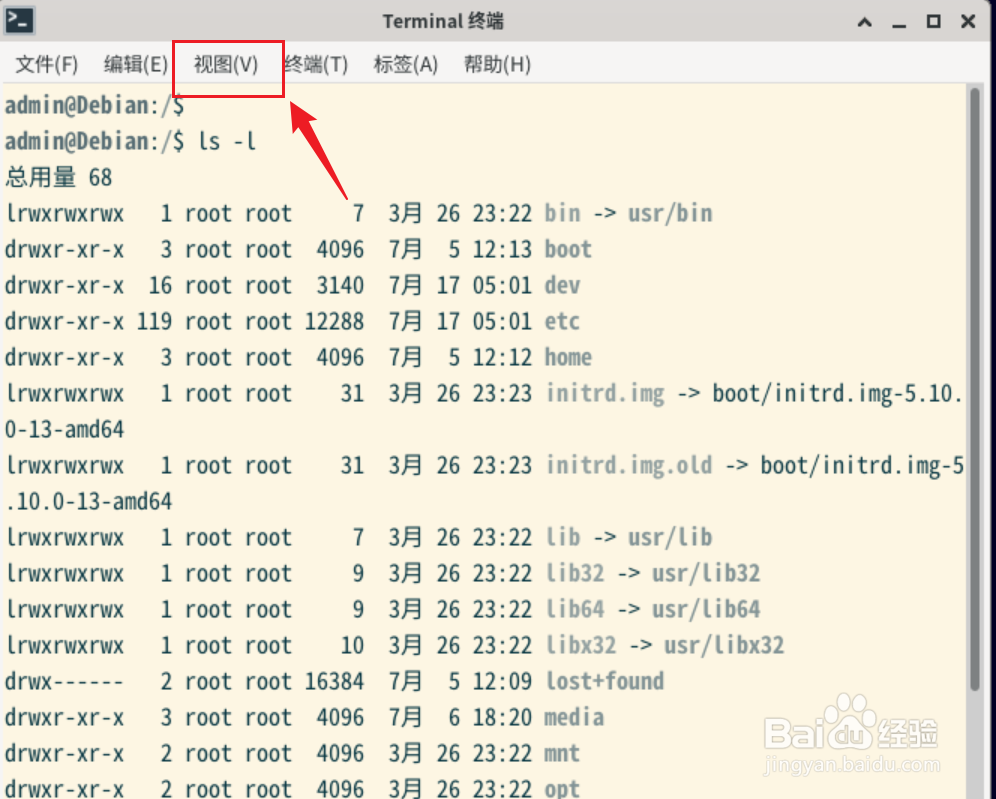Close the Terminal window

[x=969, y=21]
